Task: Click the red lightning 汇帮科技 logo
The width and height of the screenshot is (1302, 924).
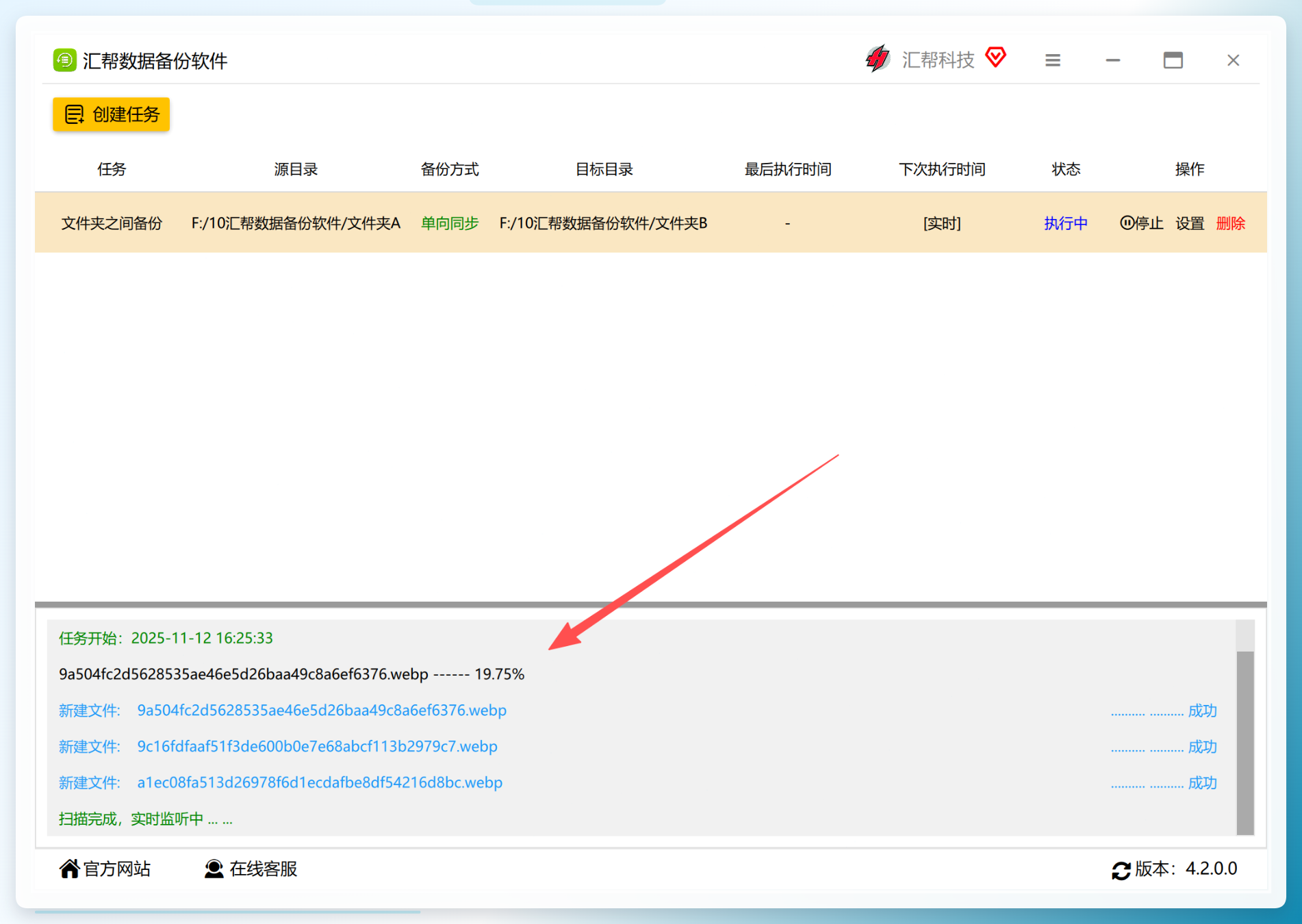Action: (877, 59)
